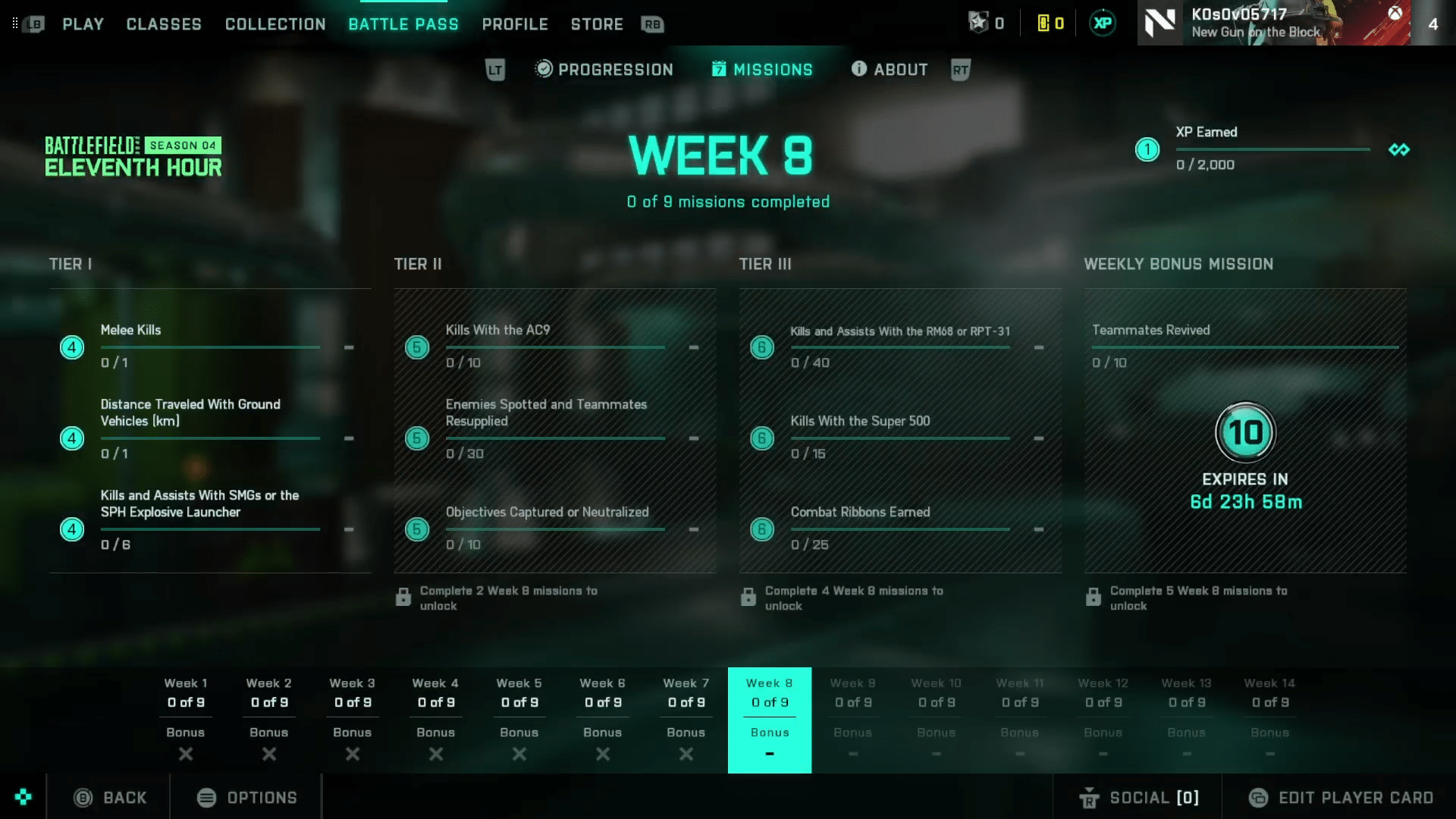Click the right bumper RT navigation icon
This screenshot has height=819, width=1456.
[x=960, y=69]
